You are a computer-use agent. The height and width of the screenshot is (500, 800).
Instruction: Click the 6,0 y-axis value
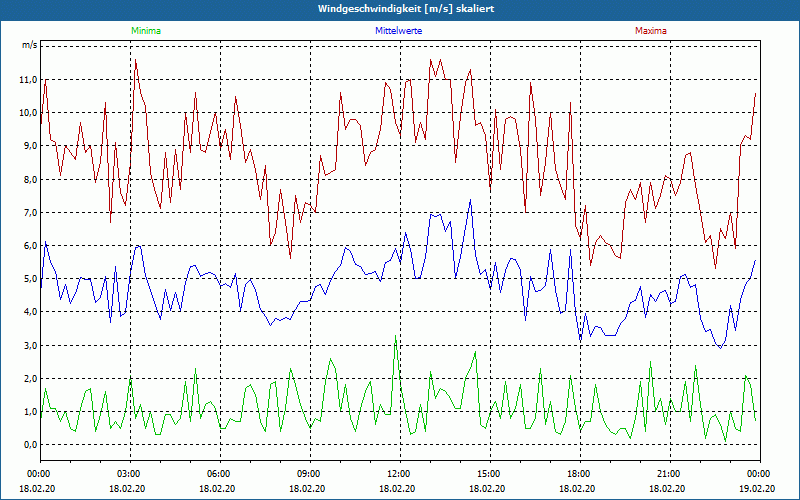click(x=30, y=246)
